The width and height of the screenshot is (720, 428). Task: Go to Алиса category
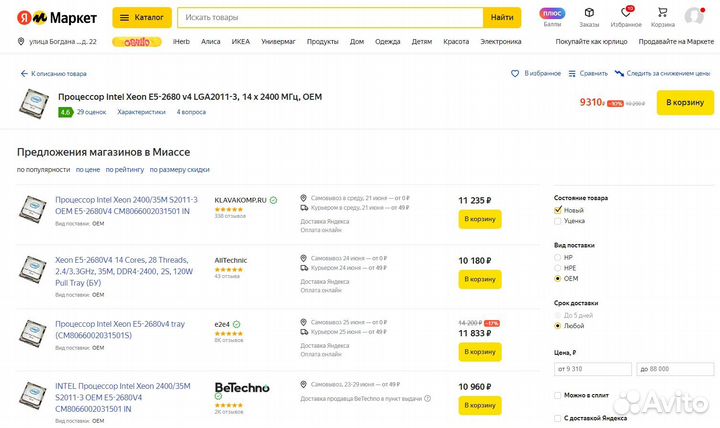coord(210,41)
